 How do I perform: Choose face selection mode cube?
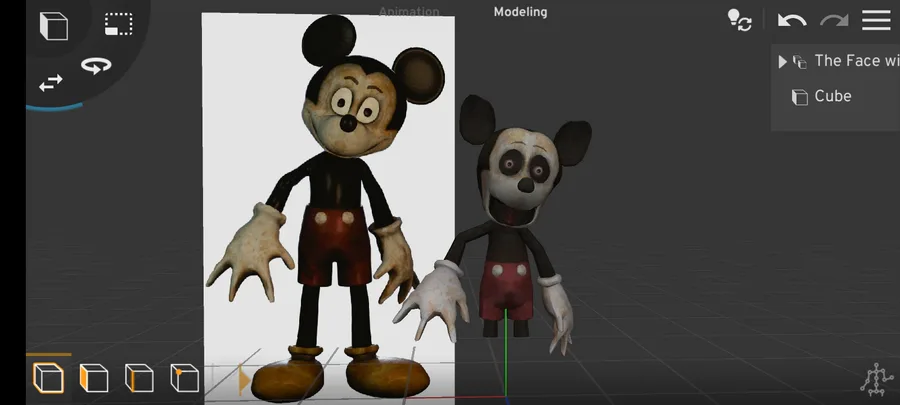[94, 378]
